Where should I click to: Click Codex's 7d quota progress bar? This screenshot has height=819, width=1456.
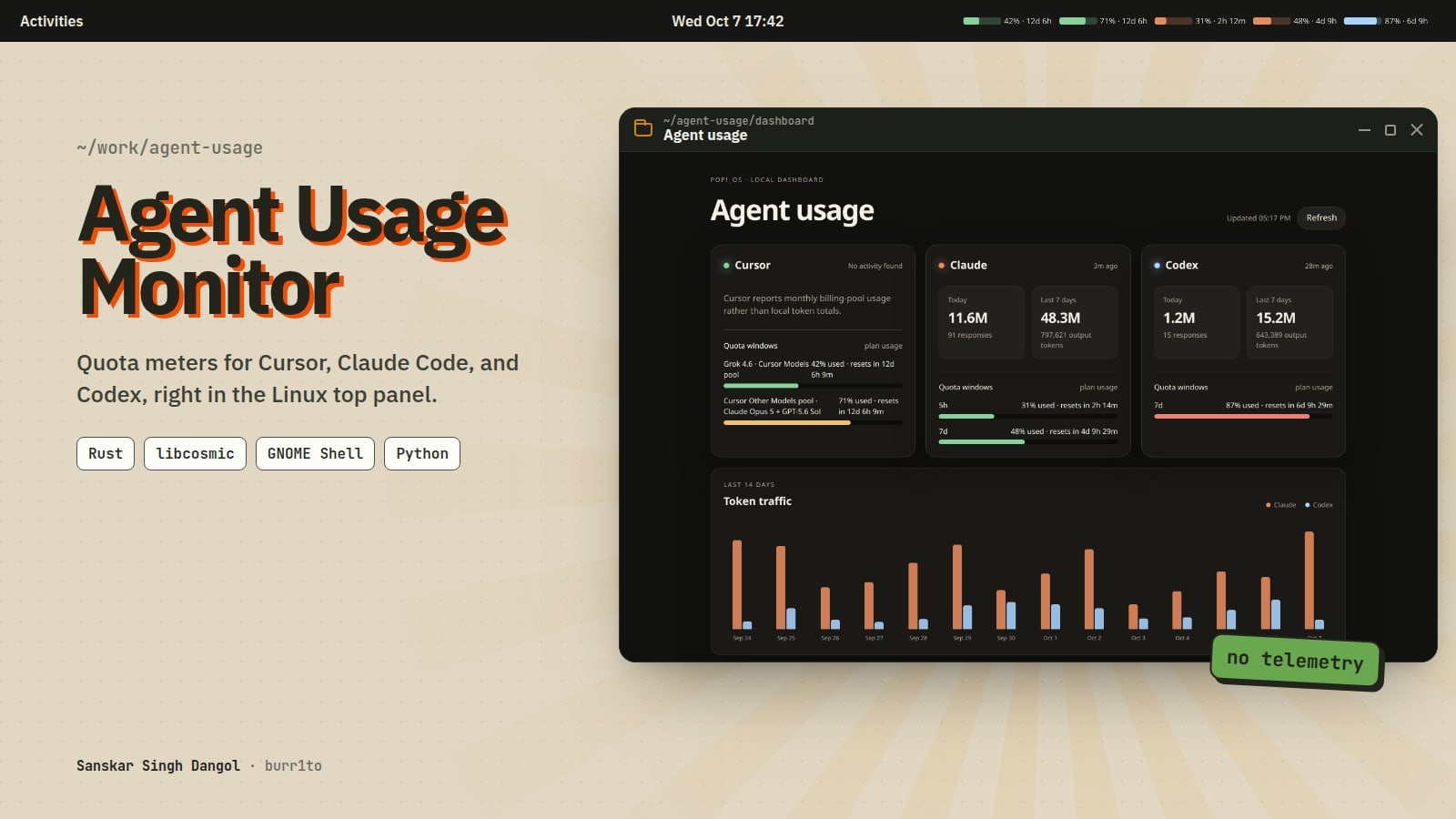coord(1243,417)
